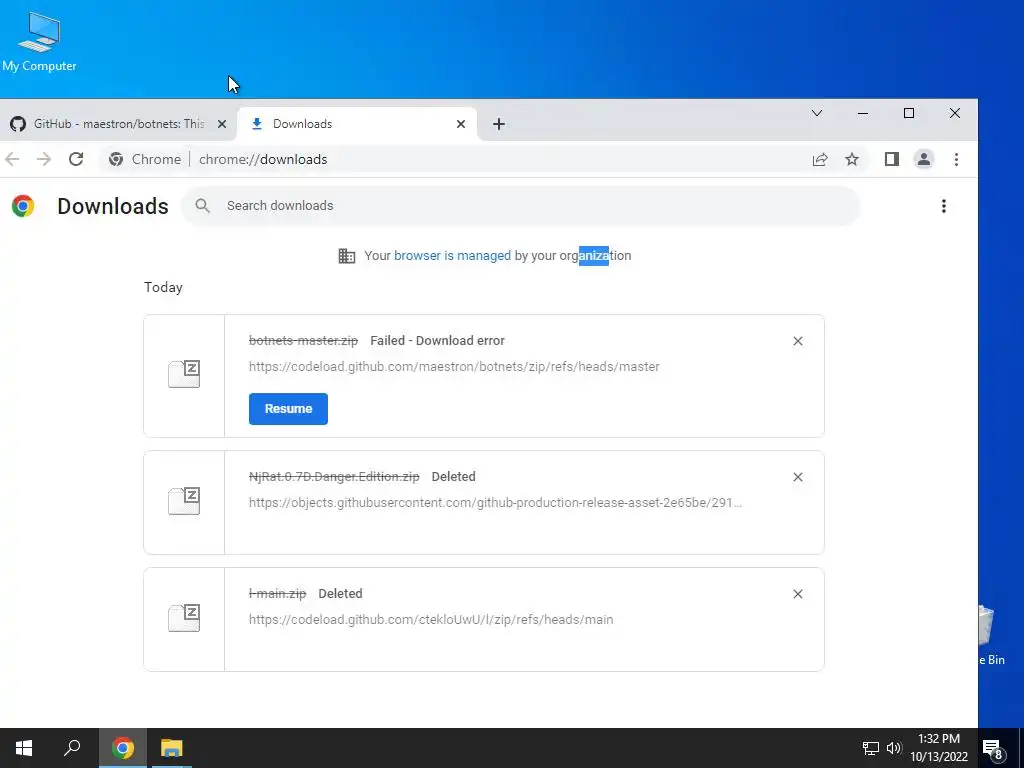This screenshot has height=768, width=1024.
Task: Close the Downloads tab
Action: (x=461, y=124)
